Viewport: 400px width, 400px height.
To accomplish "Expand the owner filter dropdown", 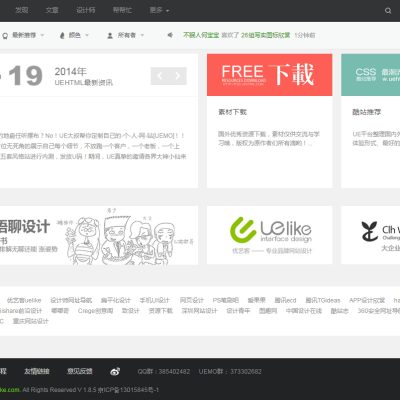I will (130, 35).
